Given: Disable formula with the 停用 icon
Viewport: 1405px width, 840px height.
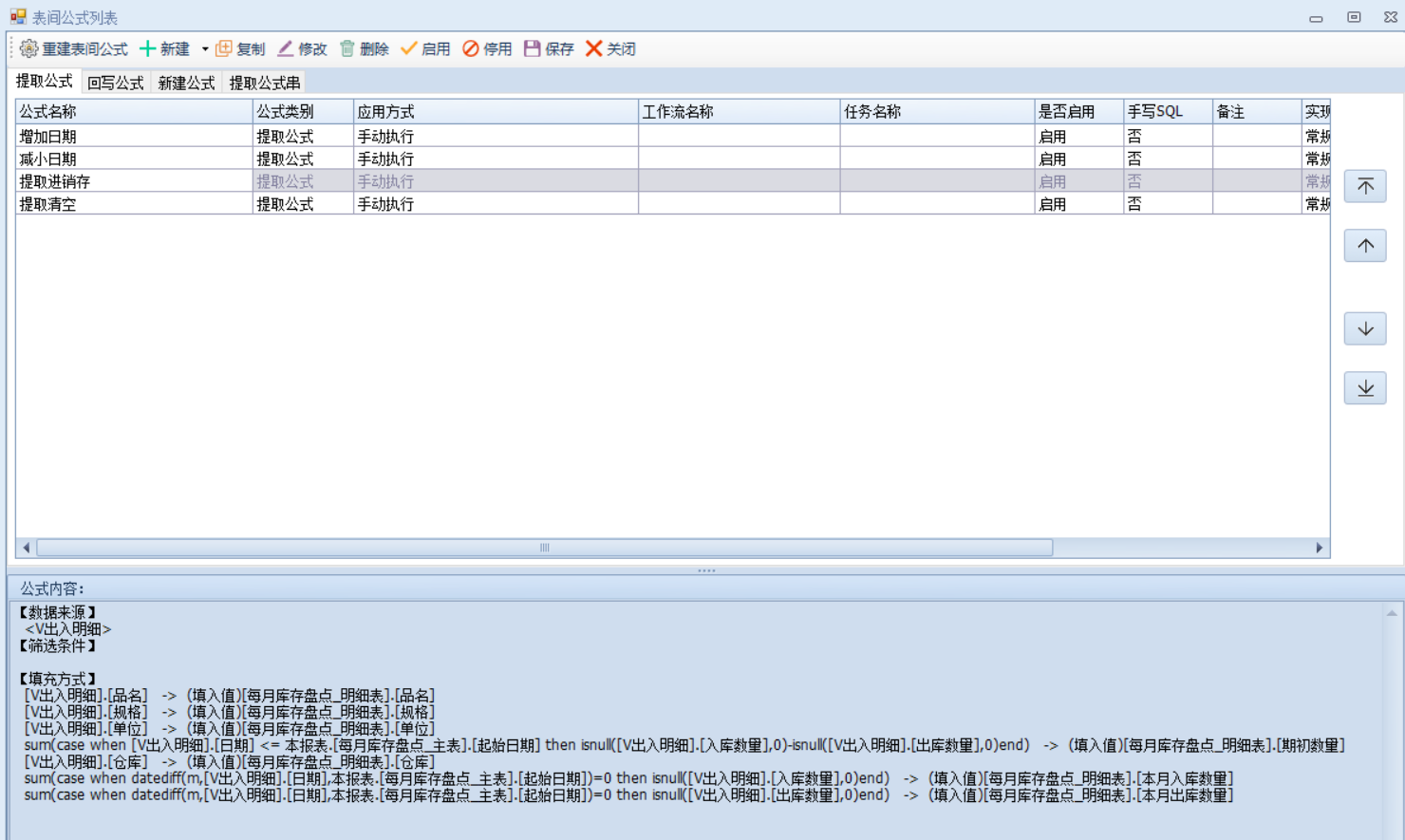Looking at the screenshot, I should tap(471, 48).
